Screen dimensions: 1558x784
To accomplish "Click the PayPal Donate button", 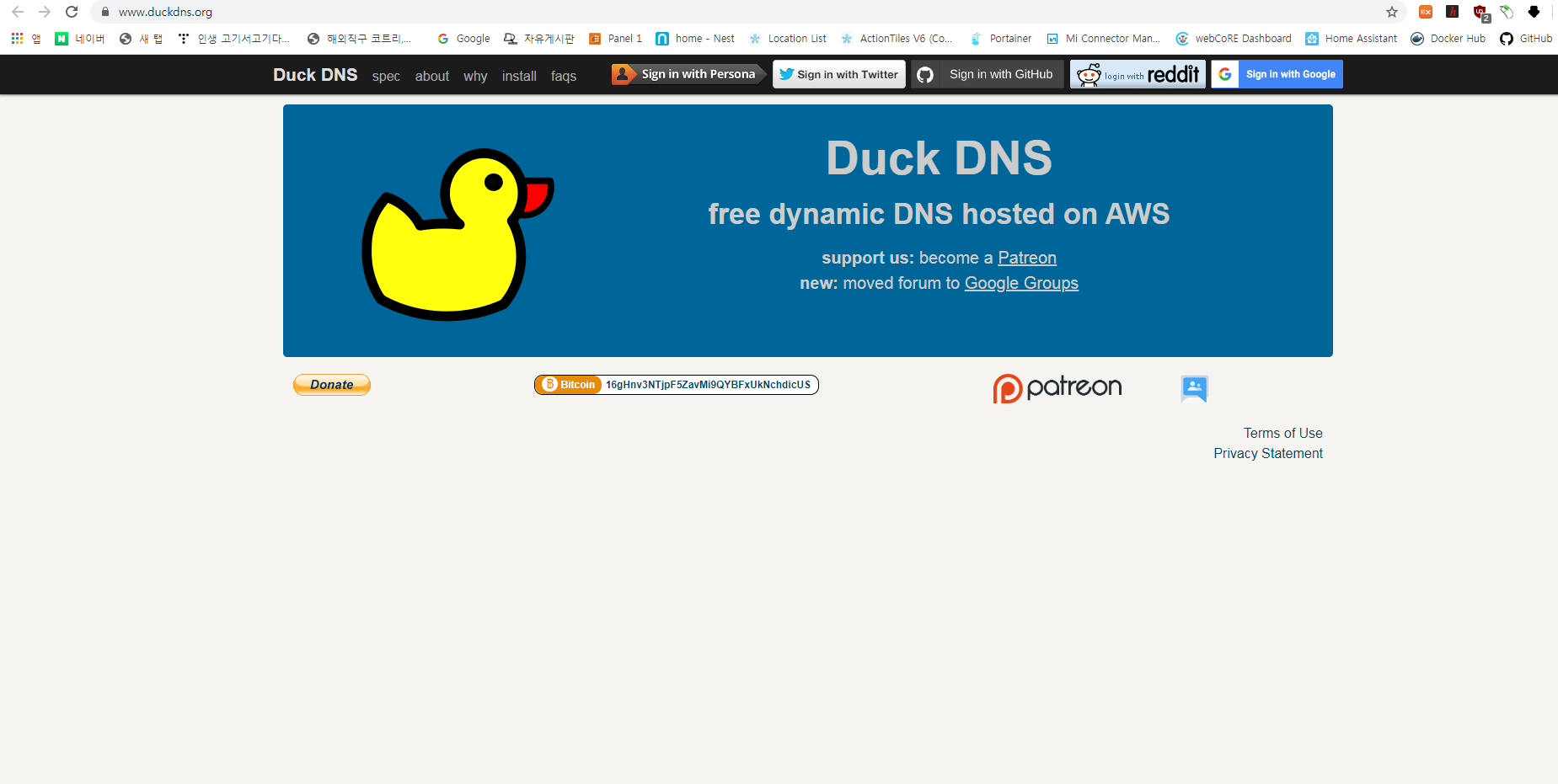I will 332,385.
